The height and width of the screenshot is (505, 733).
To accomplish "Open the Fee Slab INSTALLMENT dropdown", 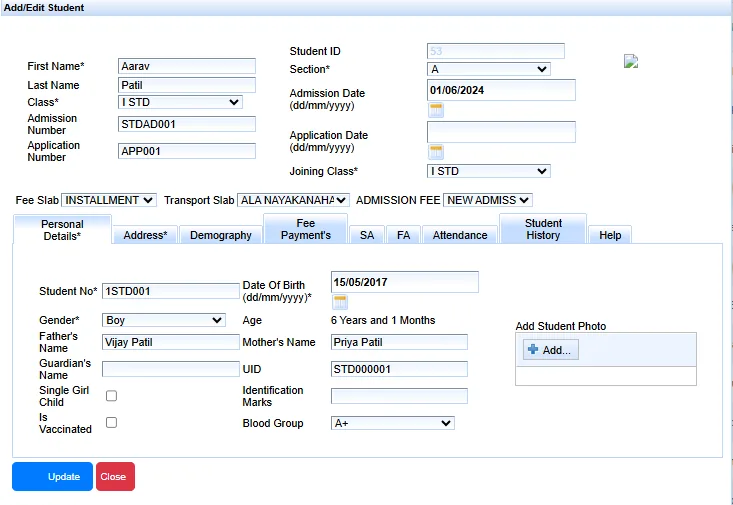I will (108, 200).
